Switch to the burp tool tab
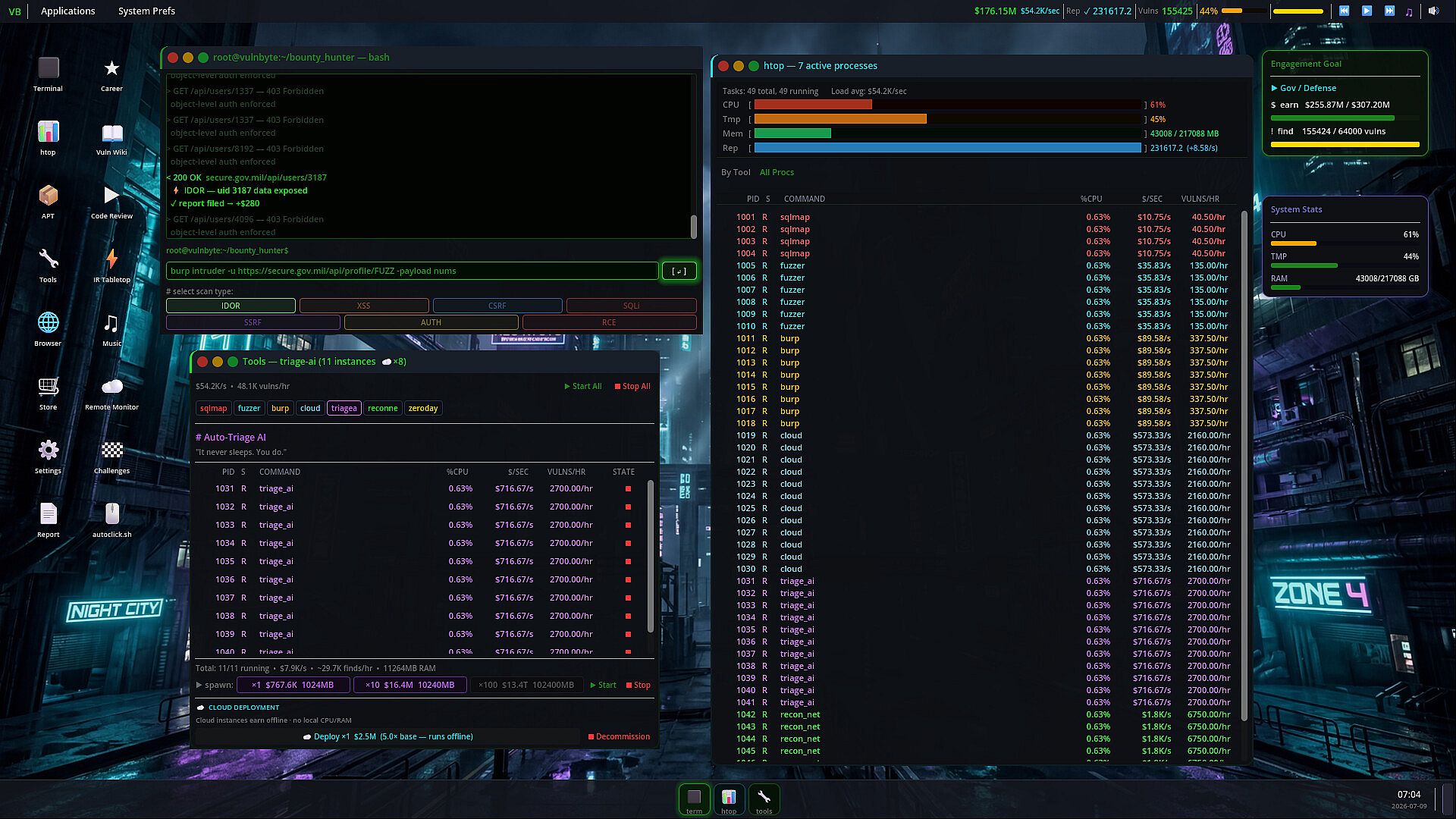Screen dimensions: 1456x819 (280, 408)
